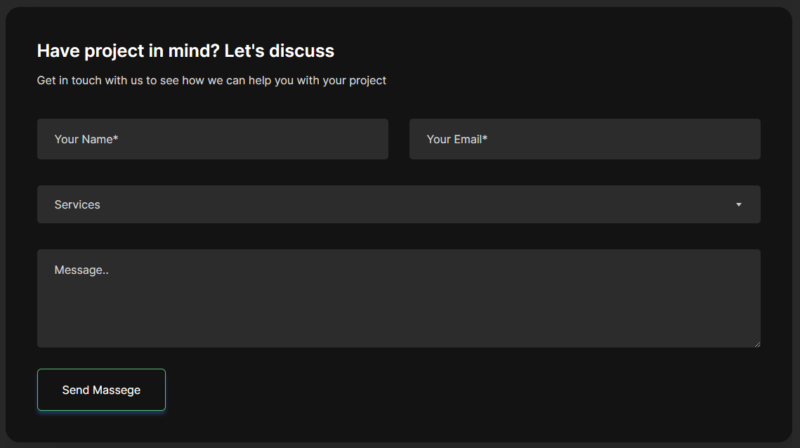
Task: Click inside the Message text area
Action: tap(398, 298)
